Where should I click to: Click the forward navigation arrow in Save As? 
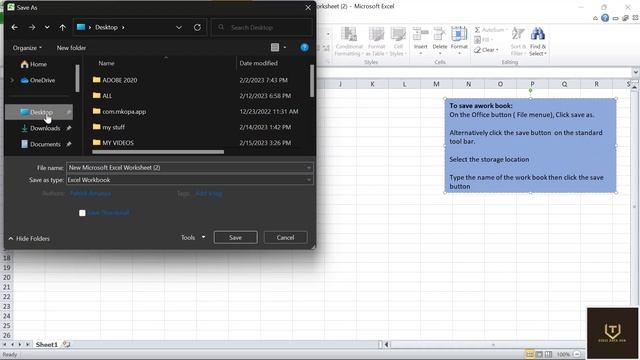(x=32, y=27)
